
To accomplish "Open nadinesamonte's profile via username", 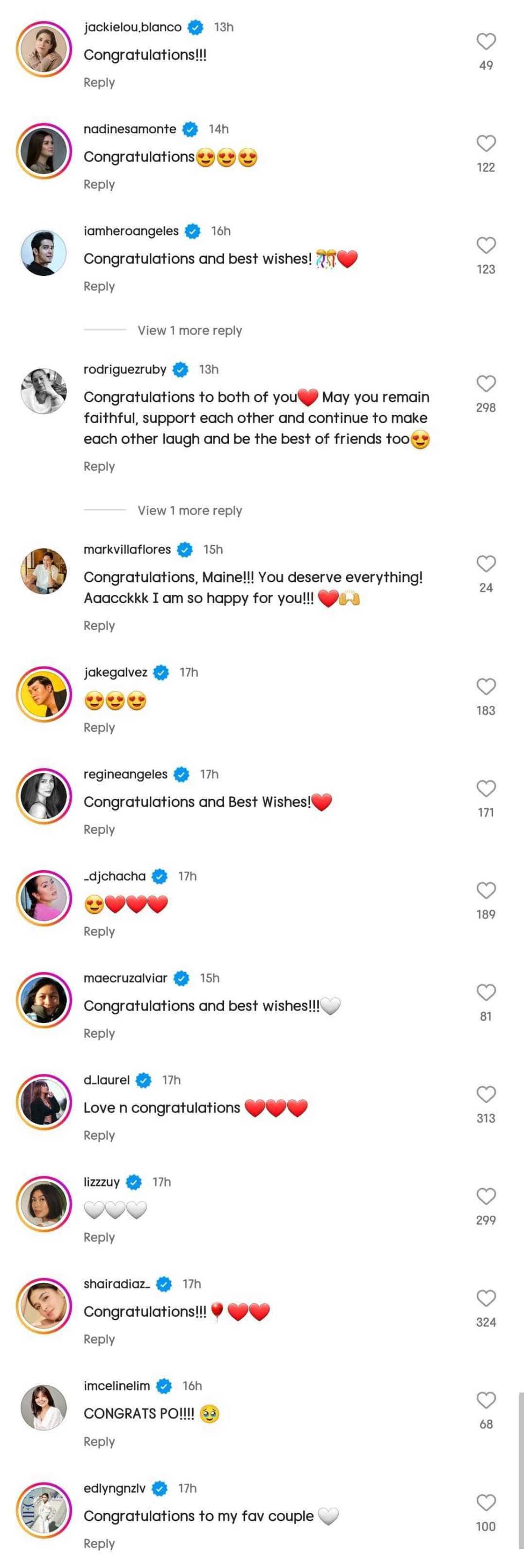I will [x=130, y=129].
